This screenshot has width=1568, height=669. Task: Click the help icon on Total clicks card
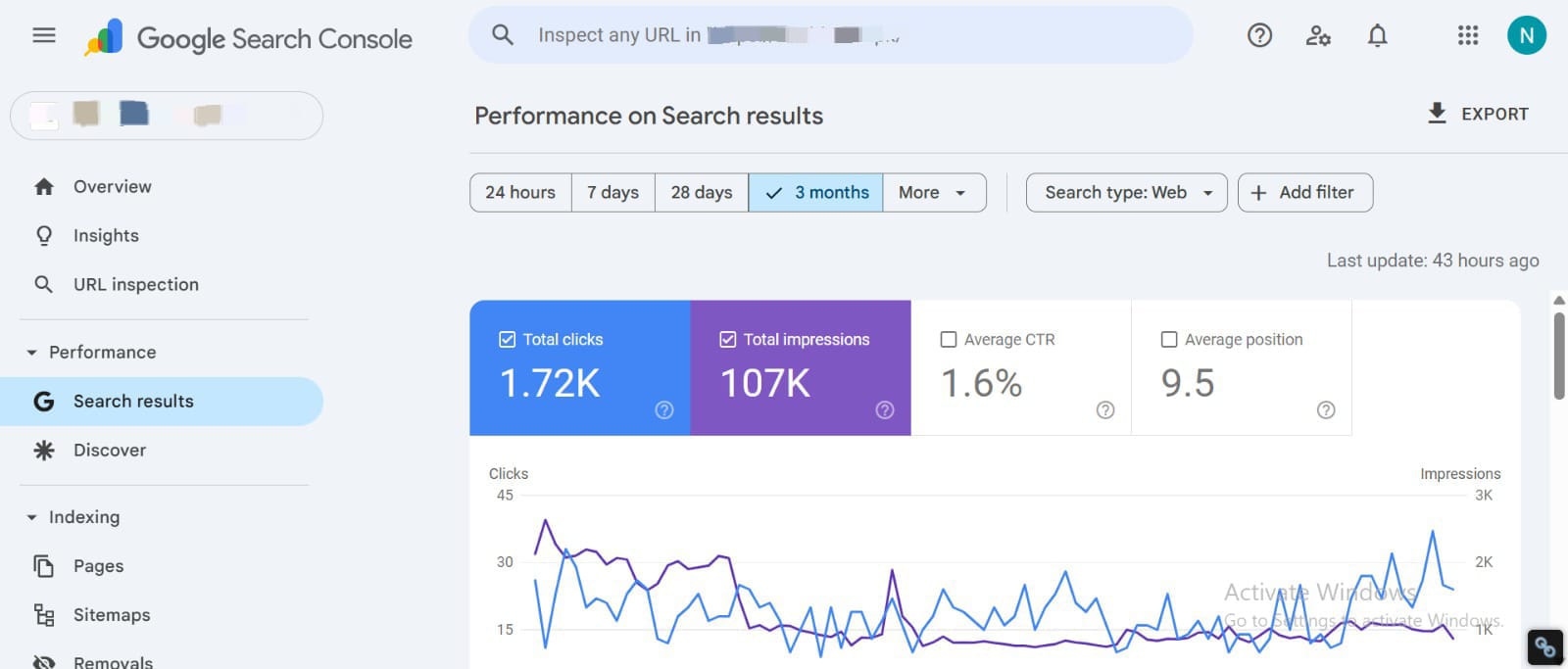[x=664, y=410]
